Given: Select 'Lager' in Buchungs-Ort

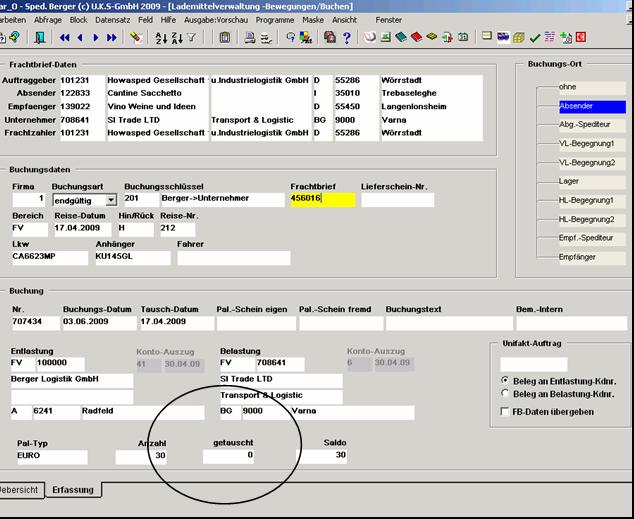Looking at the screenshot, I should (592, 181).
